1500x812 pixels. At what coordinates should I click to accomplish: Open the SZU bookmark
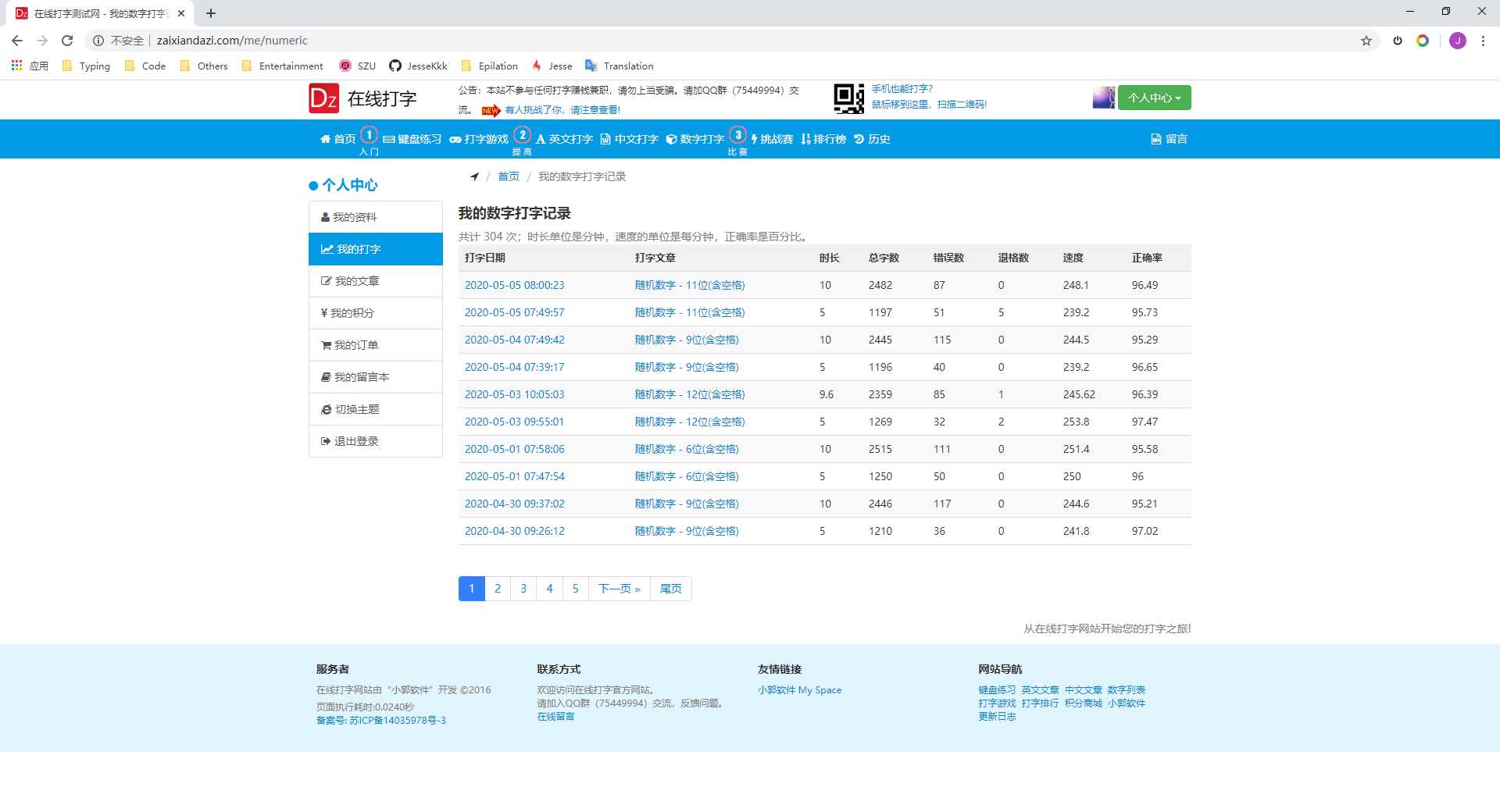[x=357, y=66]
